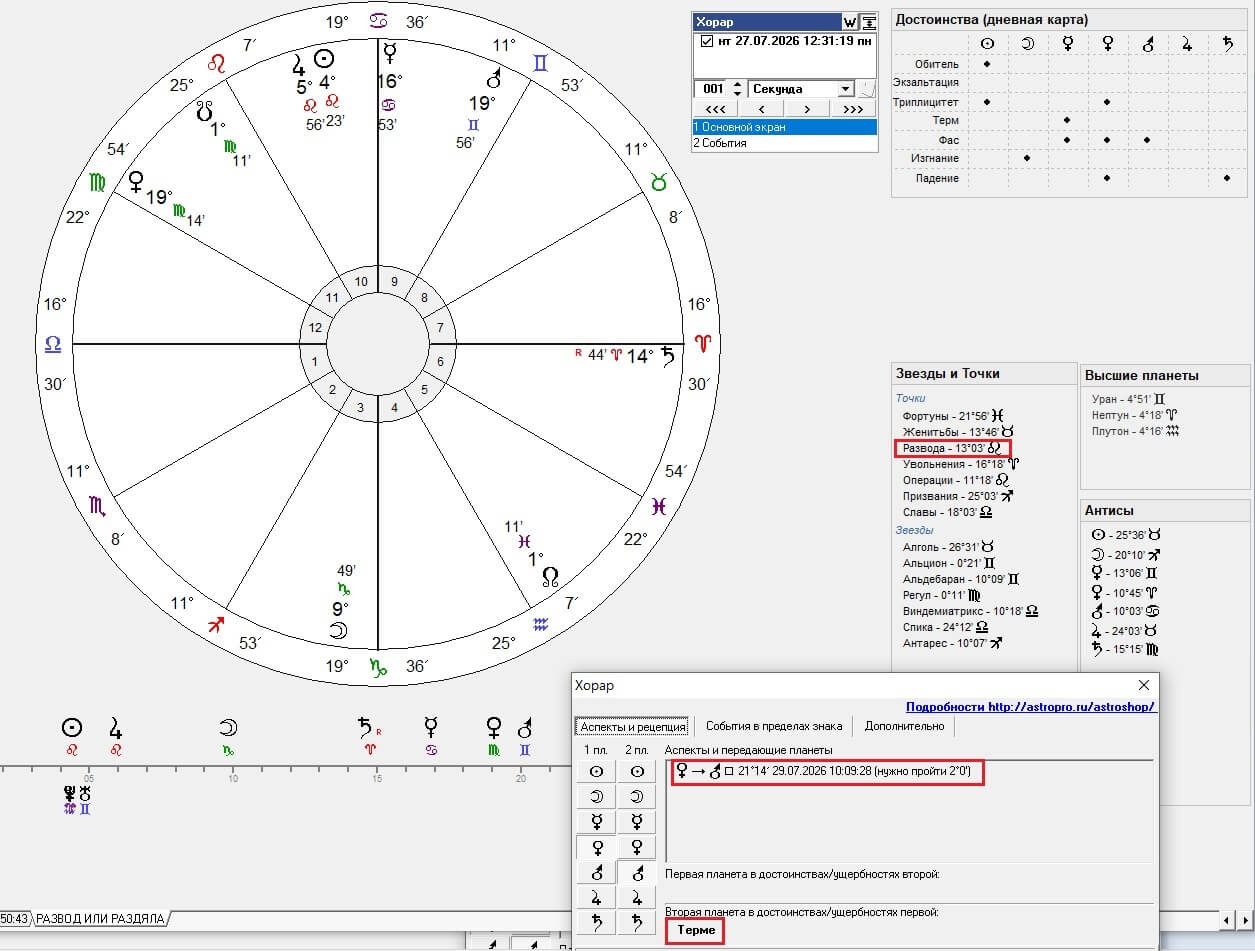Screen dimensions: 1255x951
Task: Select Sun in the 2 пл. column
Action: 636,772
